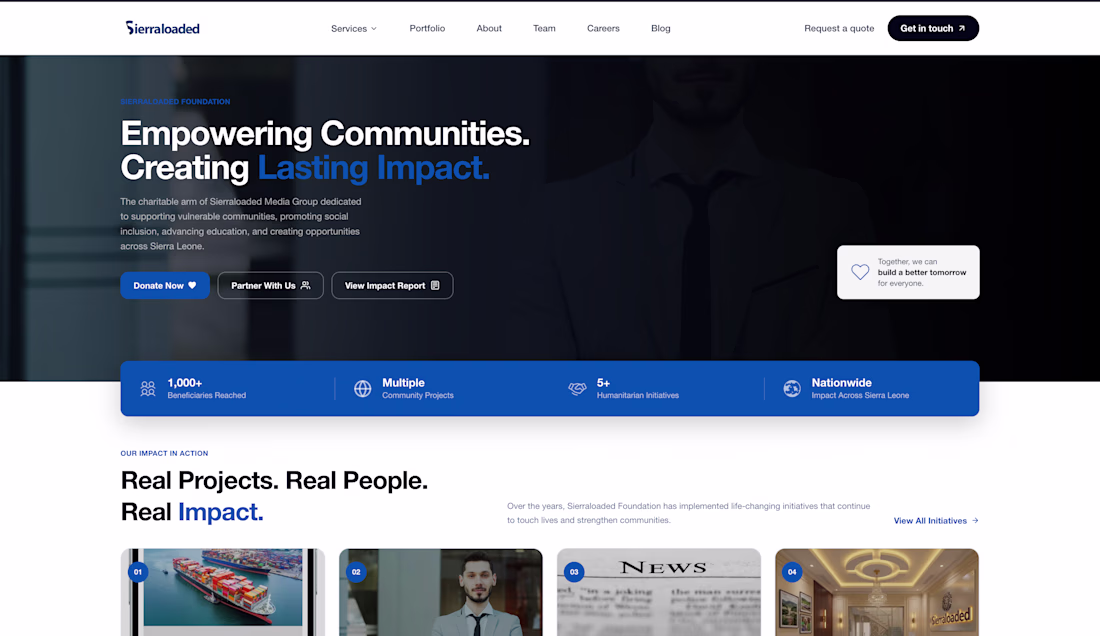Click the globe icon beside Multiple
The width and height of the screenshot is (1100, 636).
coord(363,388)
